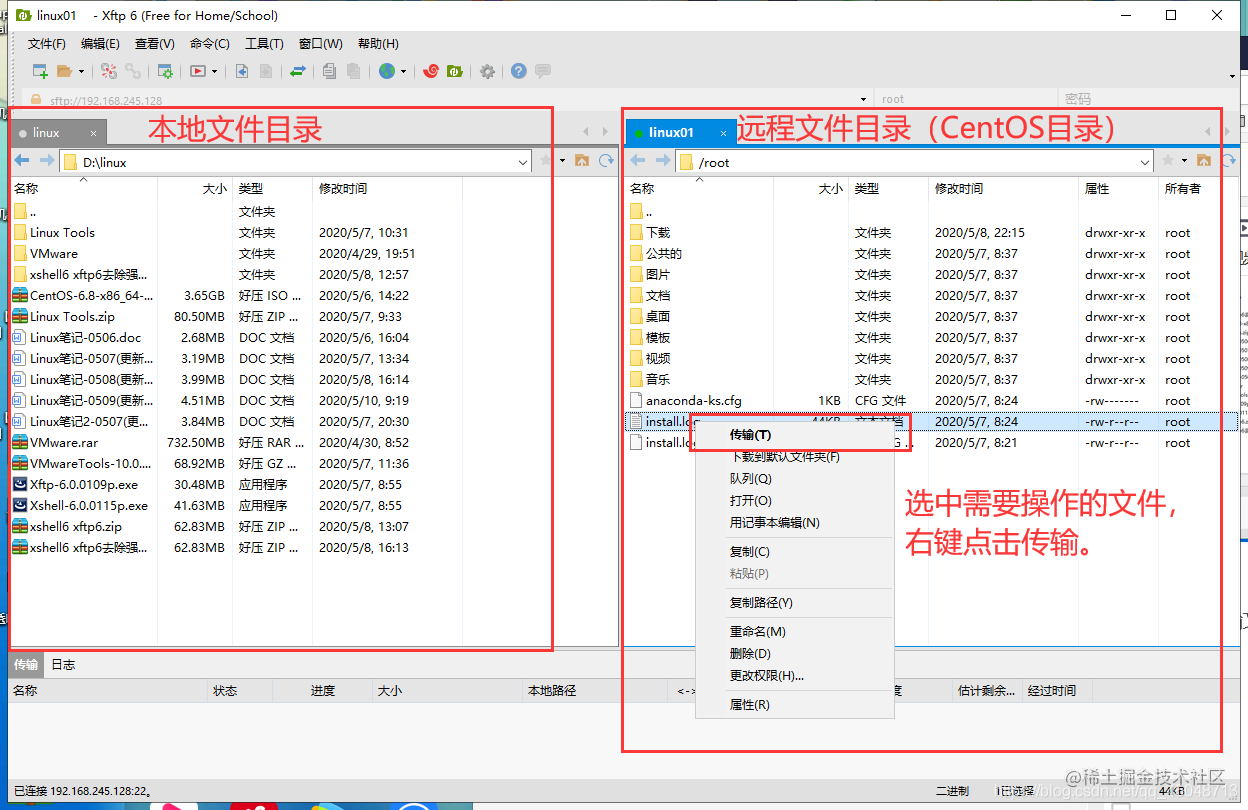The width and height of the screenshot is (1248, 810).
Task: Click the globe encoding icon
Action: coord(387,71)
